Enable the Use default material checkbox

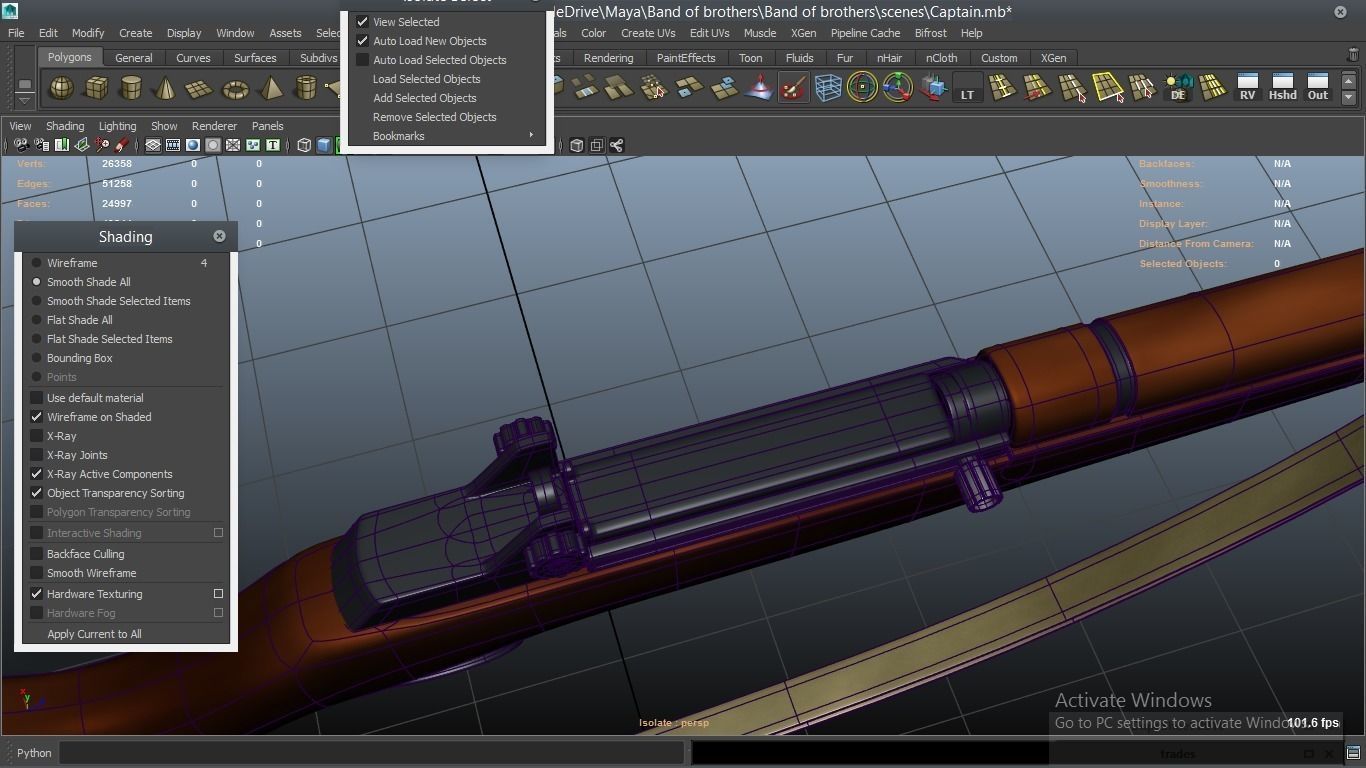click(37, 398)
